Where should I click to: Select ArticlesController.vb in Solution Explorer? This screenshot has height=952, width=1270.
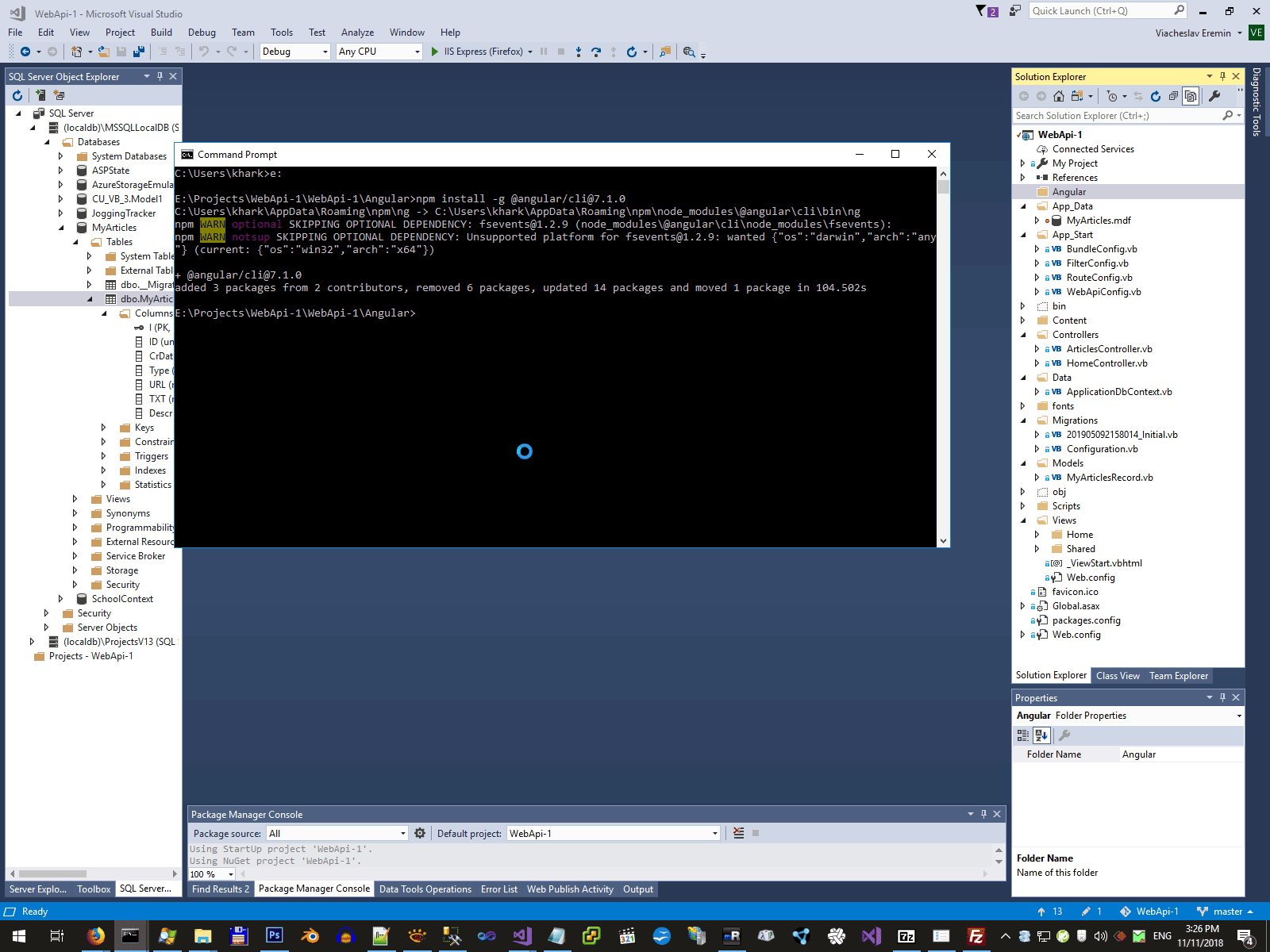click(x=1109, y=349)
